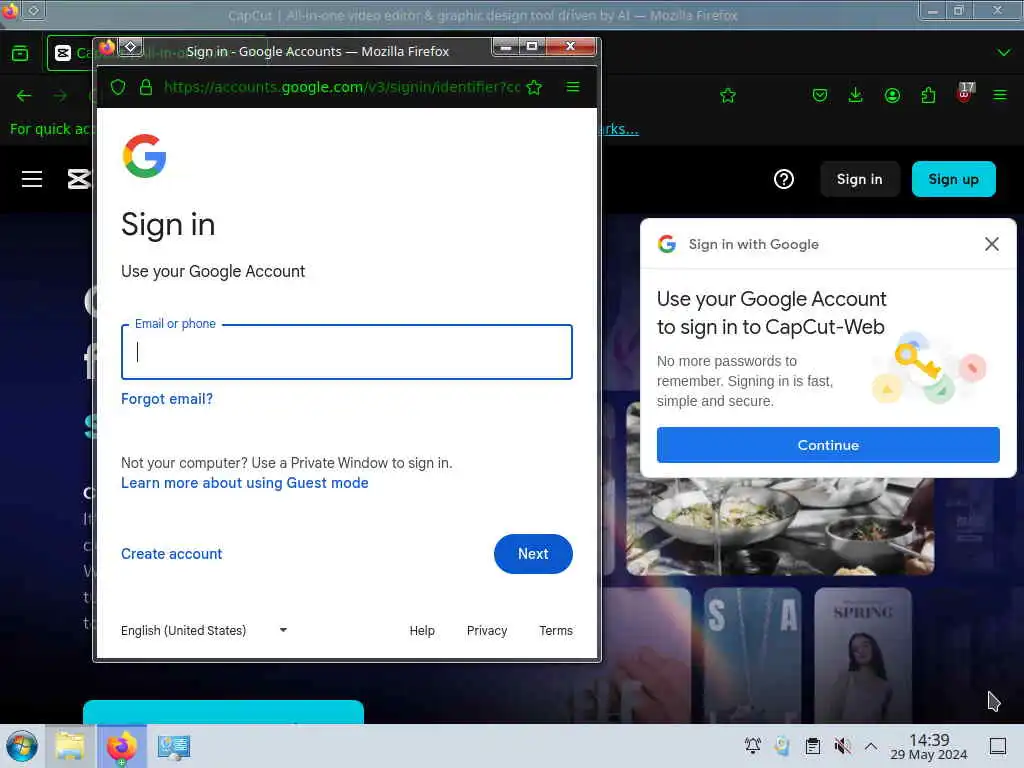This screenshot has height=768, width=1024.
Task: Click the food photo thumbnail on CapCut page
Action: click(780, 526)
